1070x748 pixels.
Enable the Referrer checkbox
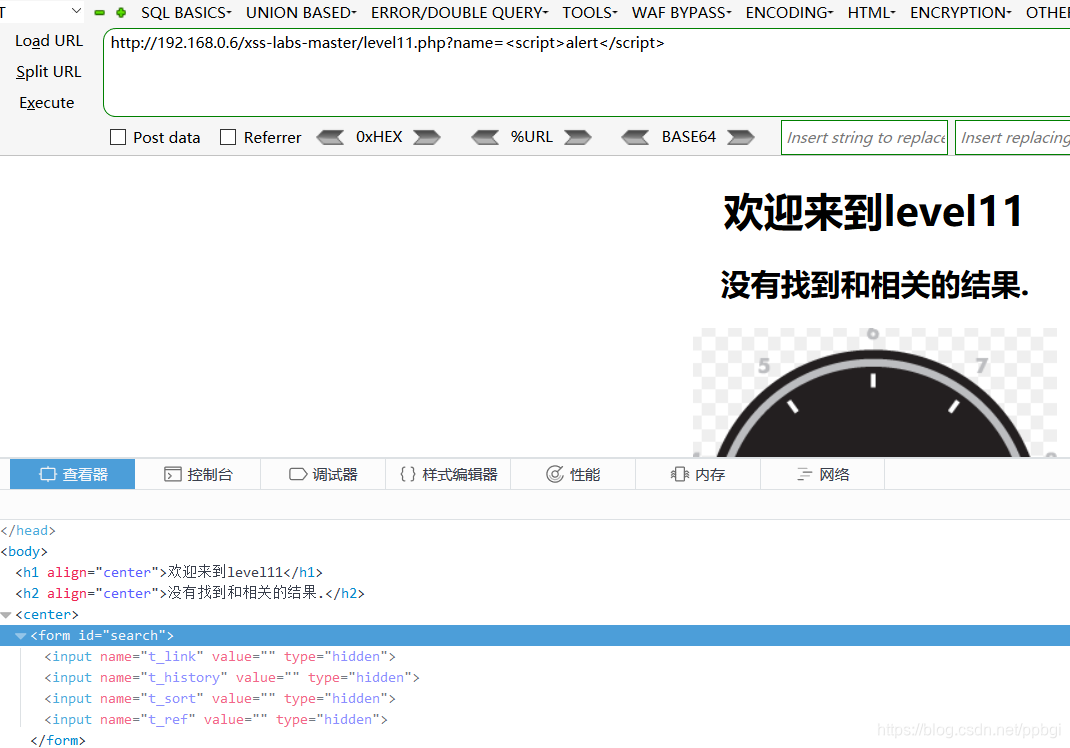pos(228,137)
